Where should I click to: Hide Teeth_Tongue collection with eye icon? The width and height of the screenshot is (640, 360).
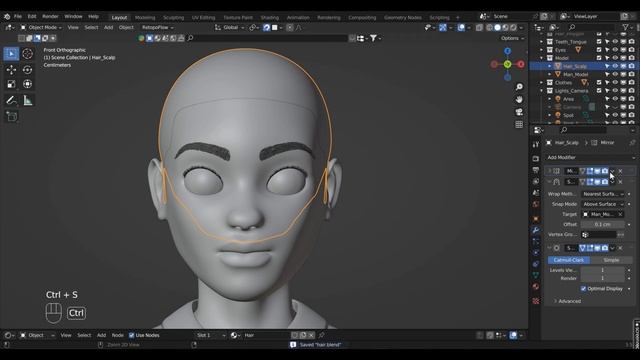(x=615, y=42)
